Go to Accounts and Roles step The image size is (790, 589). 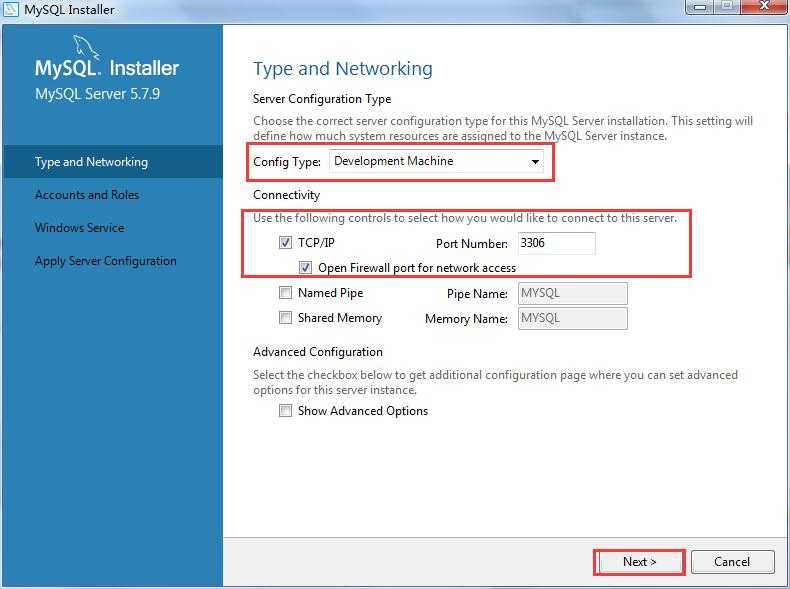(87, 195)
